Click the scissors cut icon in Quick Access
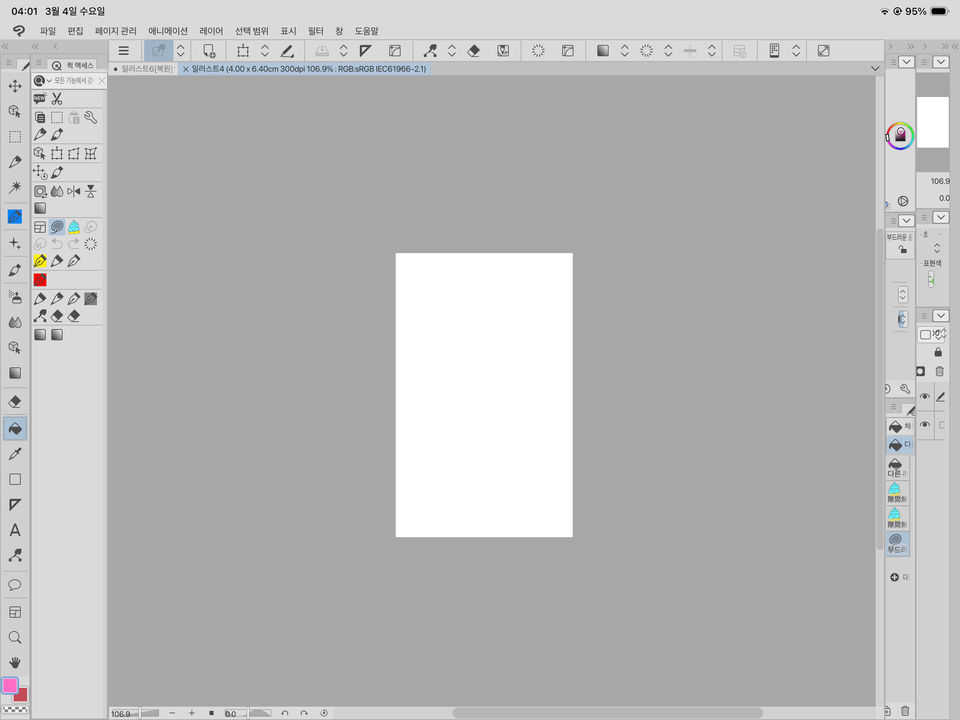960x720 pixels. (57, 98)
